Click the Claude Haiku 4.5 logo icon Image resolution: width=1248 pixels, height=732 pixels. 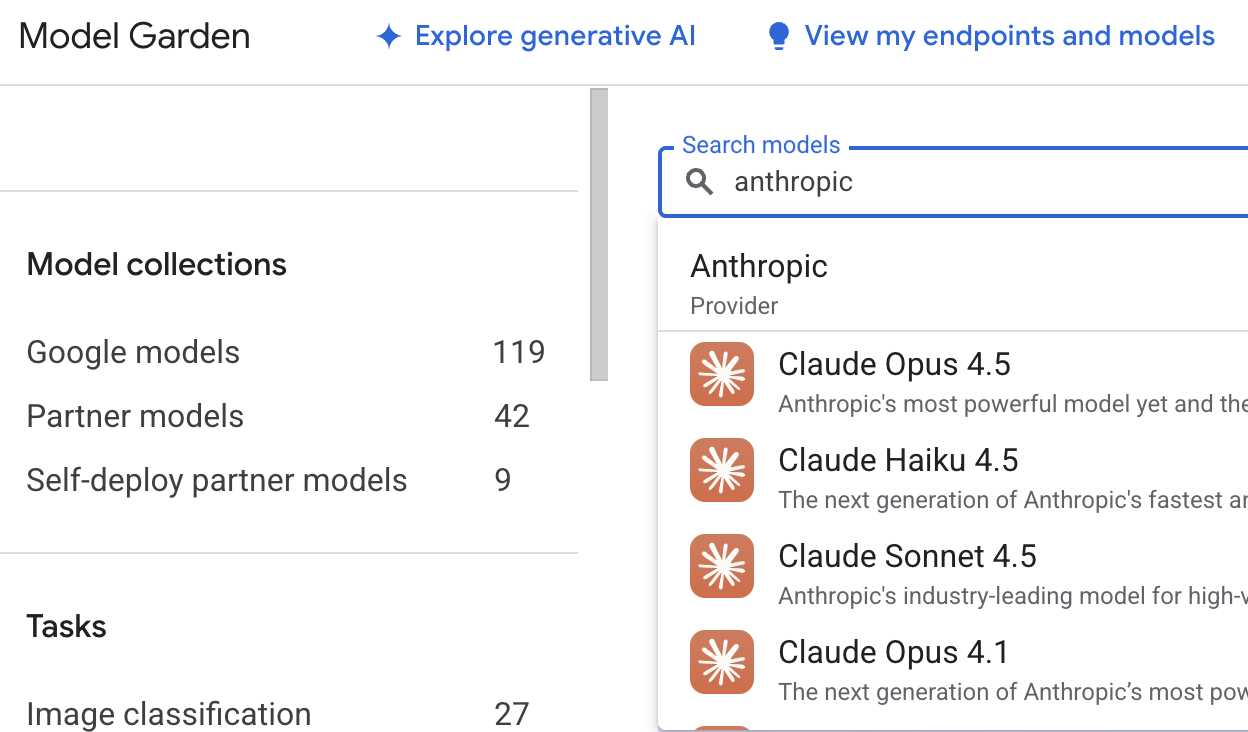[x=722, y=470]
